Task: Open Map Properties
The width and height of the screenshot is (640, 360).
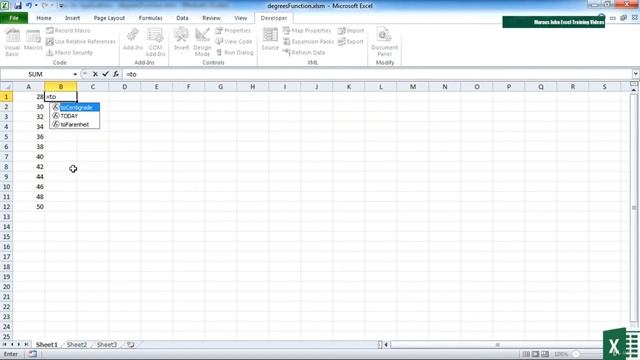Action: 307,31
